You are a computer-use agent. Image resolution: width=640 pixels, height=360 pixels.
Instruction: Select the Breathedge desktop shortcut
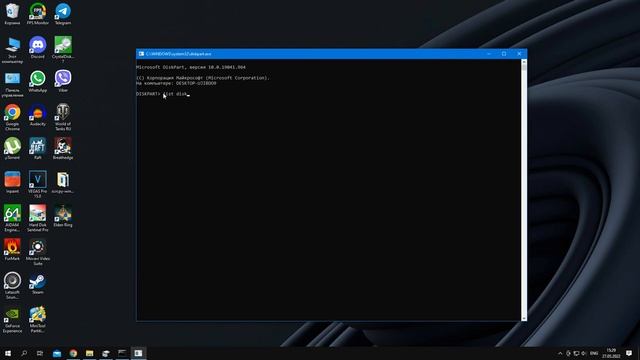(x=63, y=149)
